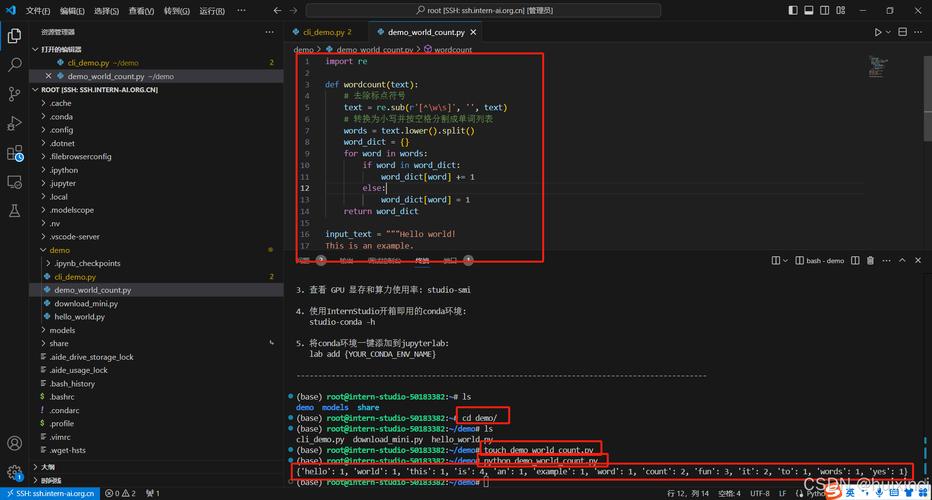This screenshot has width=932, height=500.
Task: Open the Run and Debug view
Action: point(15,123)
